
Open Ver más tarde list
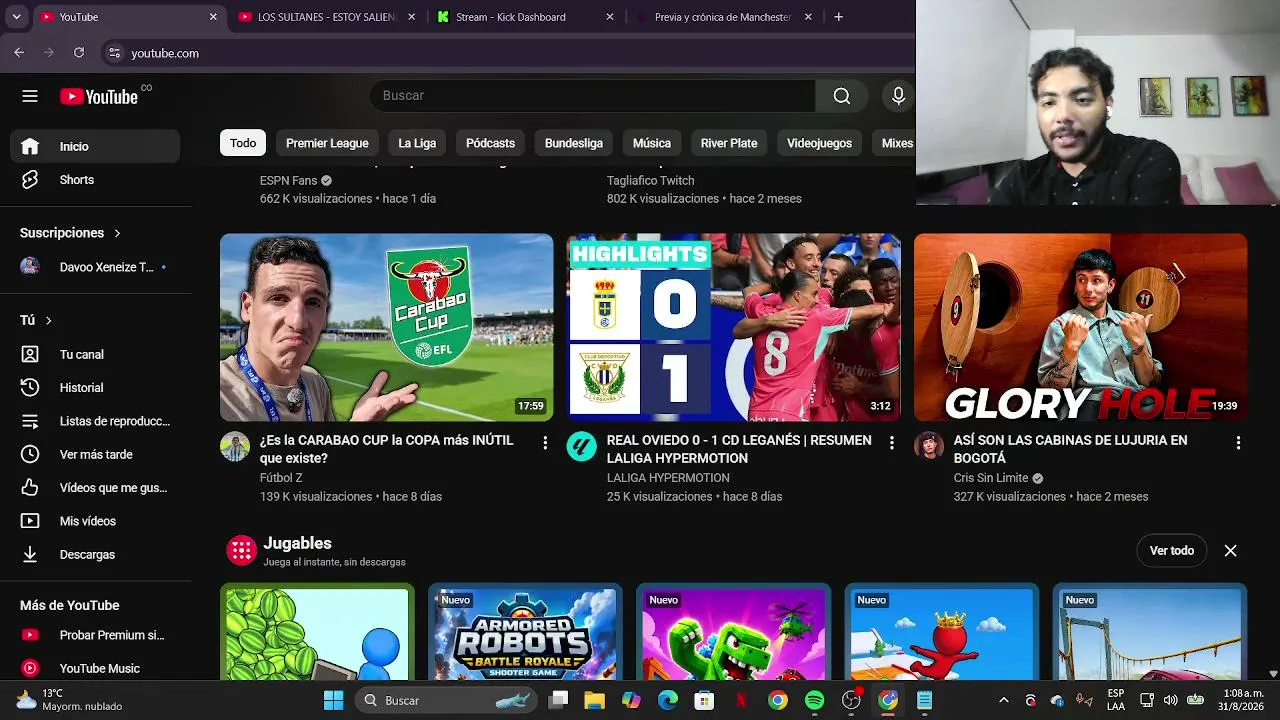[96, 454]
